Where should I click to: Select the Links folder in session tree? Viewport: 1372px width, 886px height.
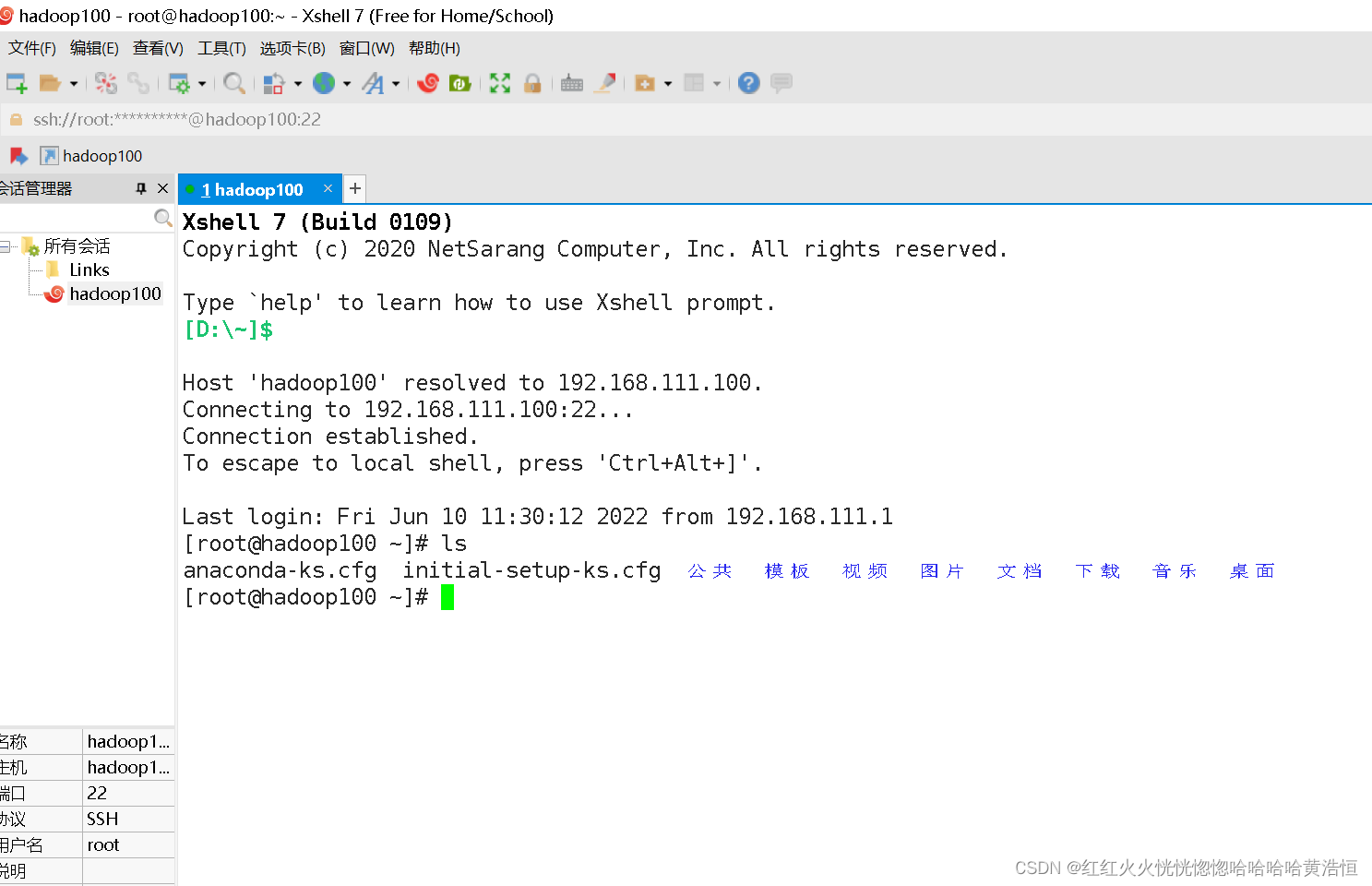89,269
